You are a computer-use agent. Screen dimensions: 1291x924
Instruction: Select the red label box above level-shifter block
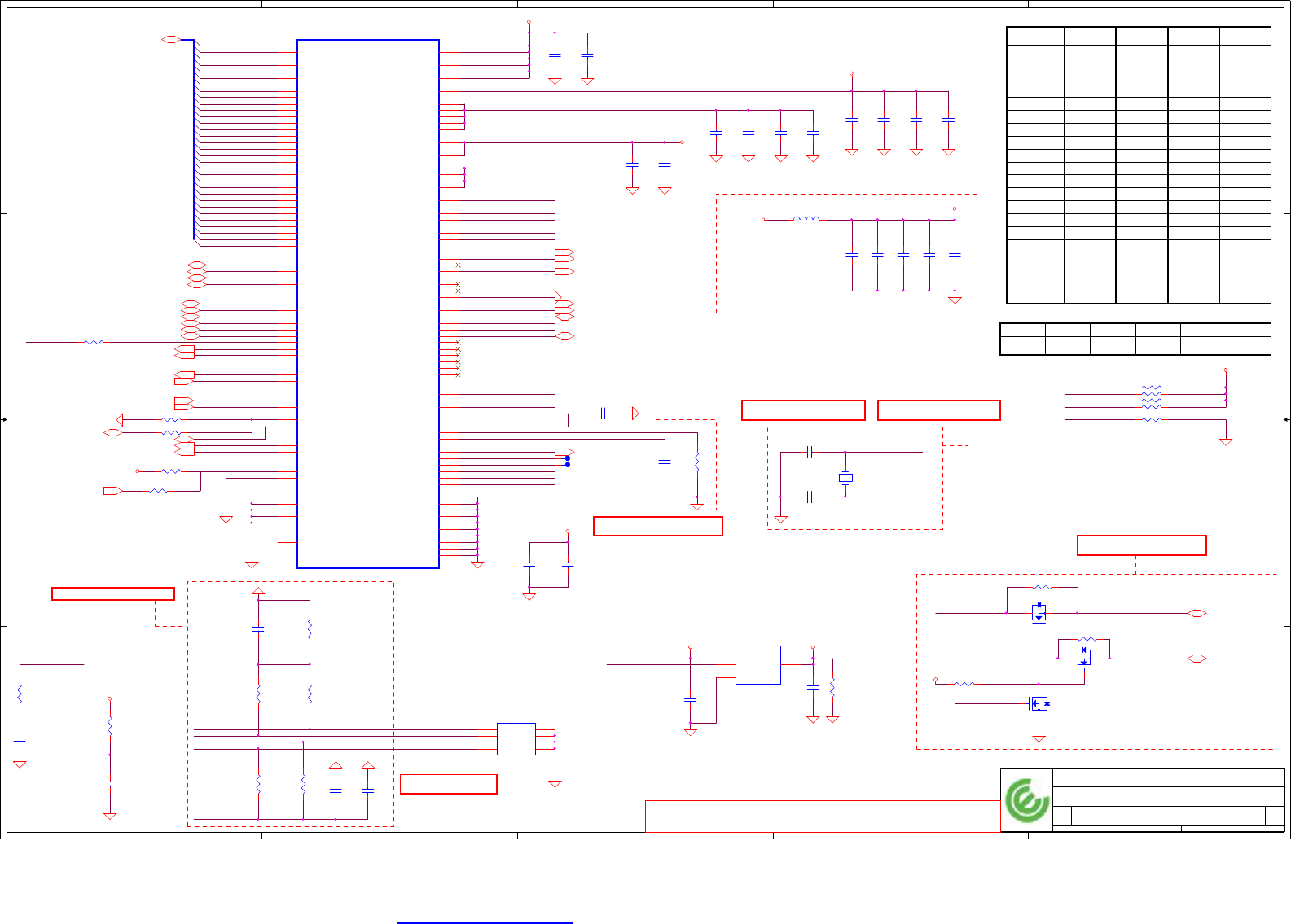click(x=1142, y=545)
